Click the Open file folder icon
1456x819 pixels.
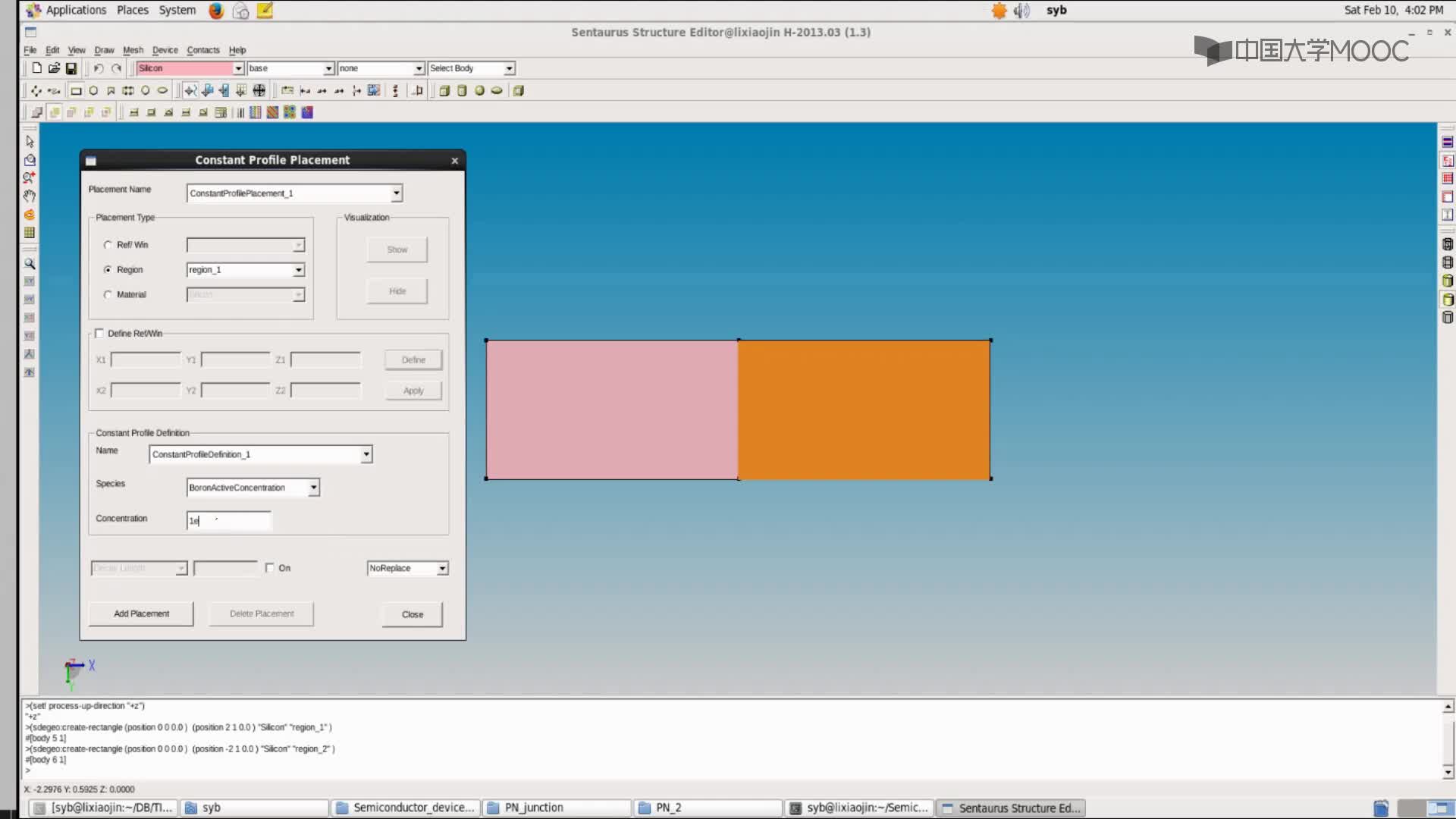coord(54,68)
